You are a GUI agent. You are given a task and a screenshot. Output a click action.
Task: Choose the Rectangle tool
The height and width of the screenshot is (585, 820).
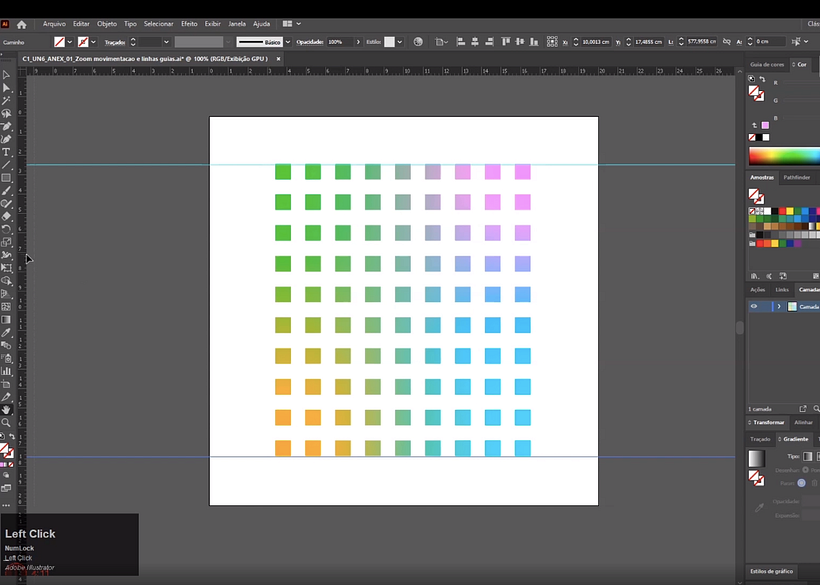point(6,178)
